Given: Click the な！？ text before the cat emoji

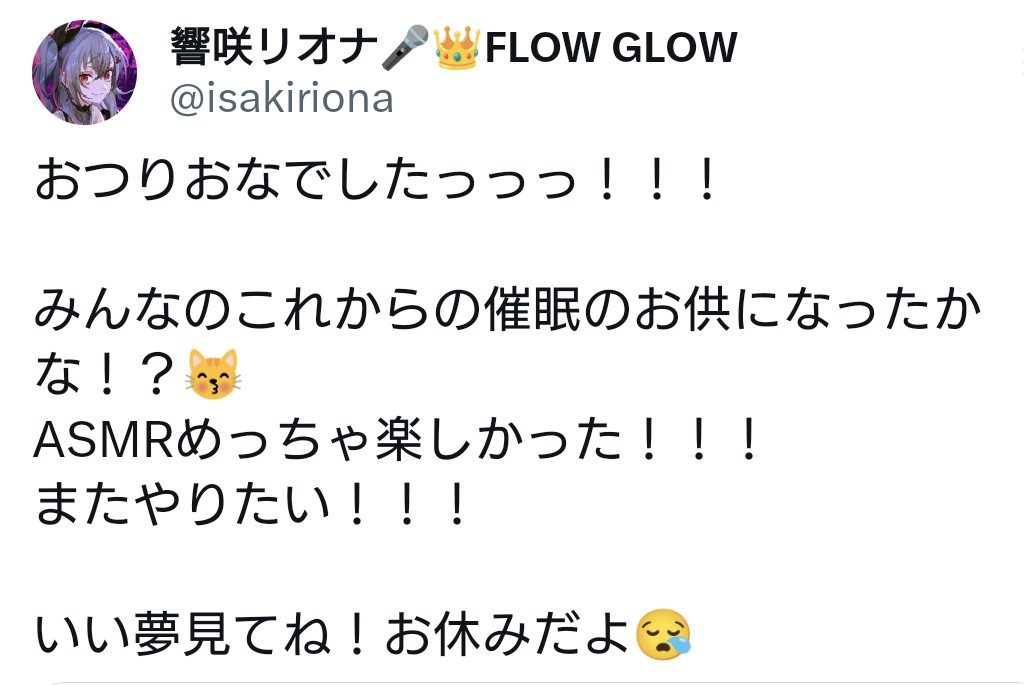Looking at the screenshot, I should point(107,375).
